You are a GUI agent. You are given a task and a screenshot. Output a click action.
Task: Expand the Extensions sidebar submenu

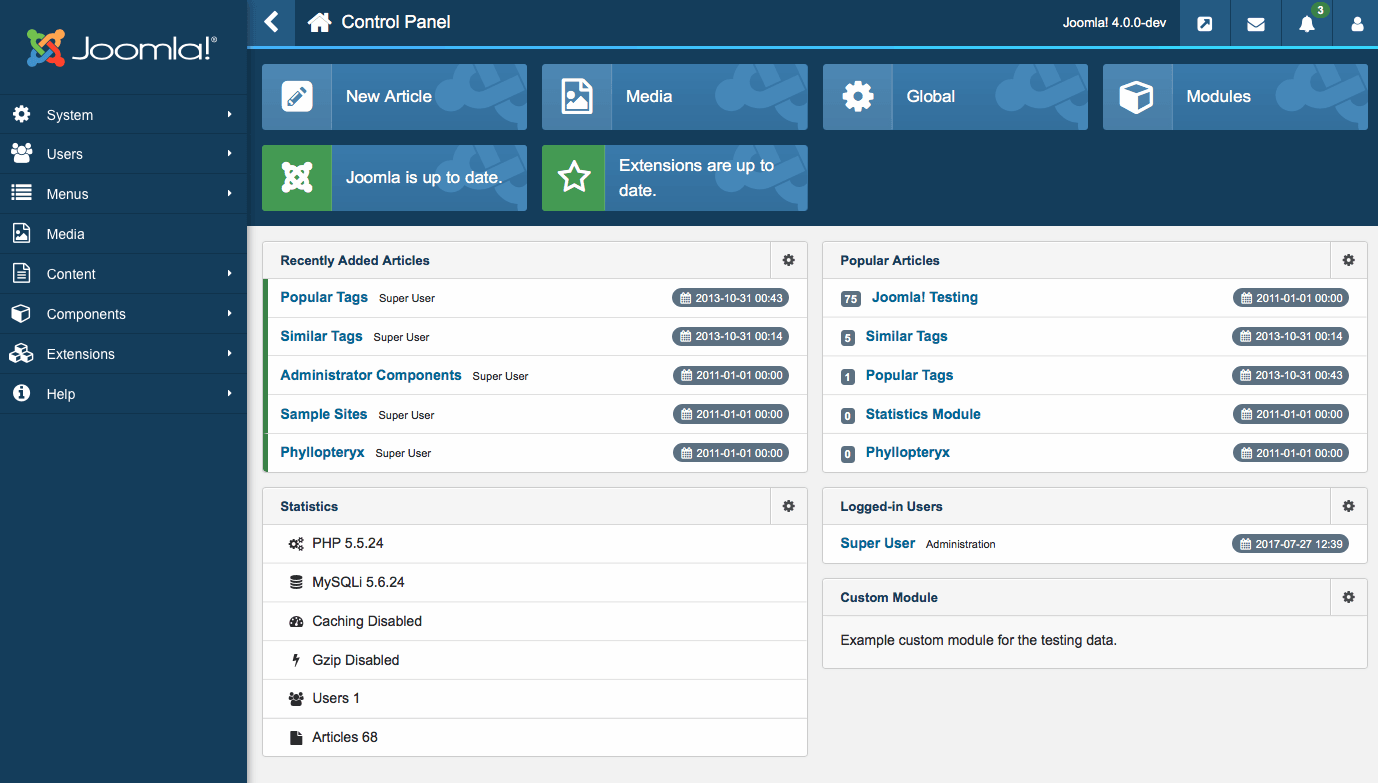(x=123, y=354)
